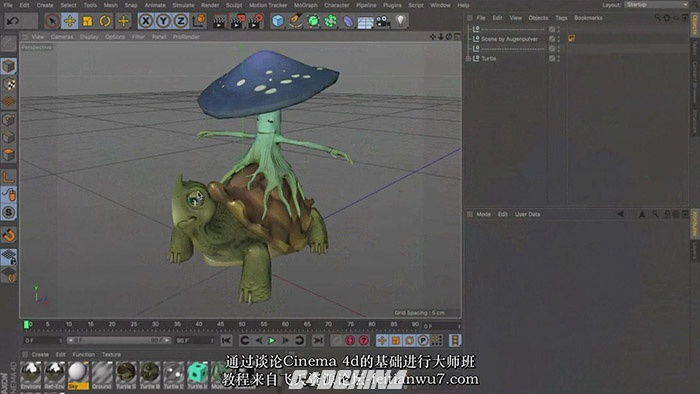Viewport: 700px width, 394px height.
Task: Open the MoGraph menu
Action: [305, 5]
